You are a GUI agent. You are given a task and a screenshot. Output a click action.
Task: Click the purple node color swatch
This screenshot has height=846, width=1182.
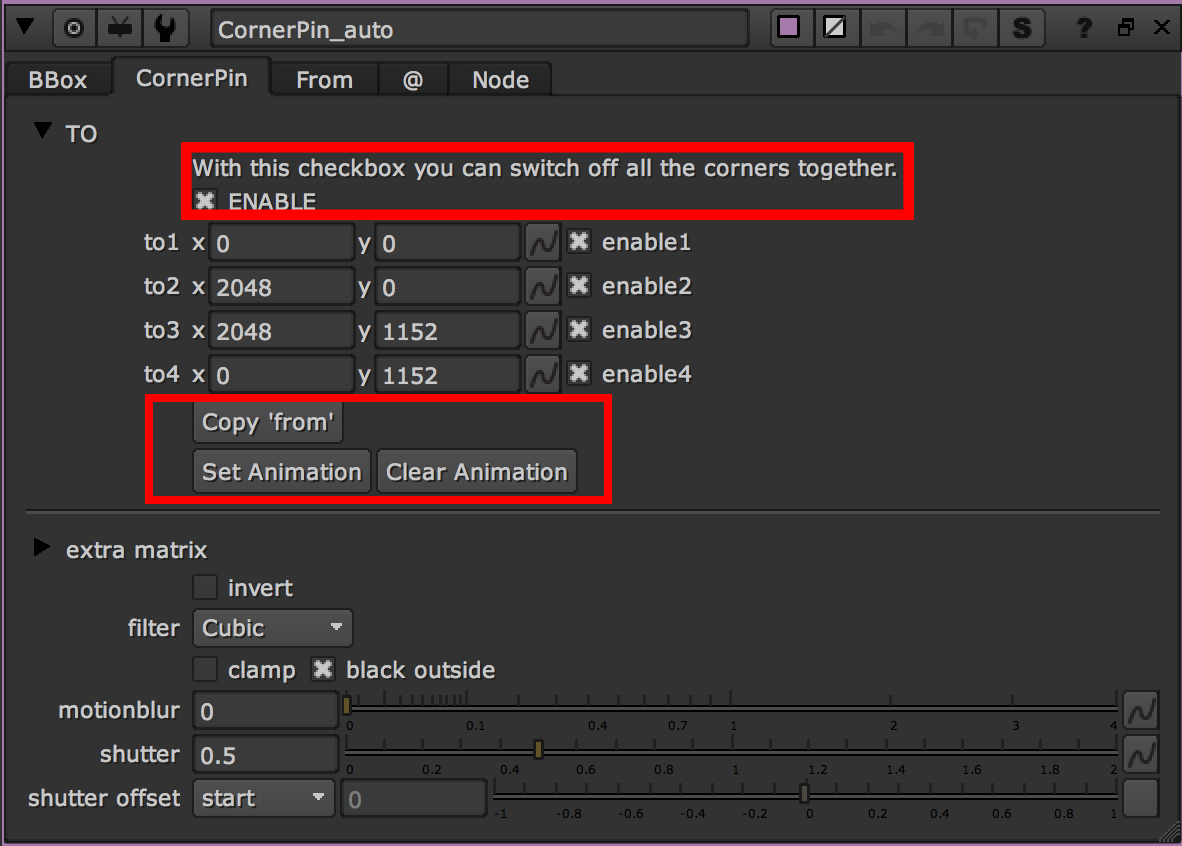(x=789, y=28)
